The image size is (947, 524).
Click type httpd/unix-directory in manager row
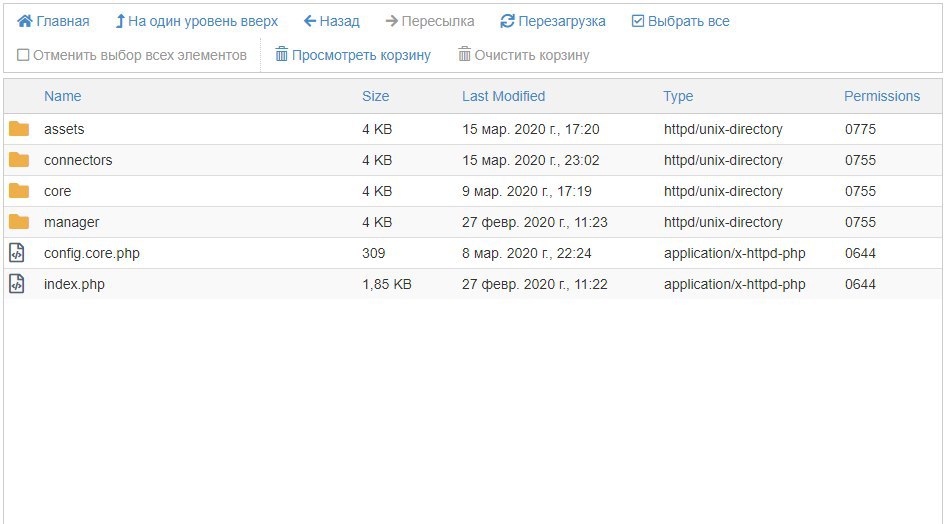723,222
